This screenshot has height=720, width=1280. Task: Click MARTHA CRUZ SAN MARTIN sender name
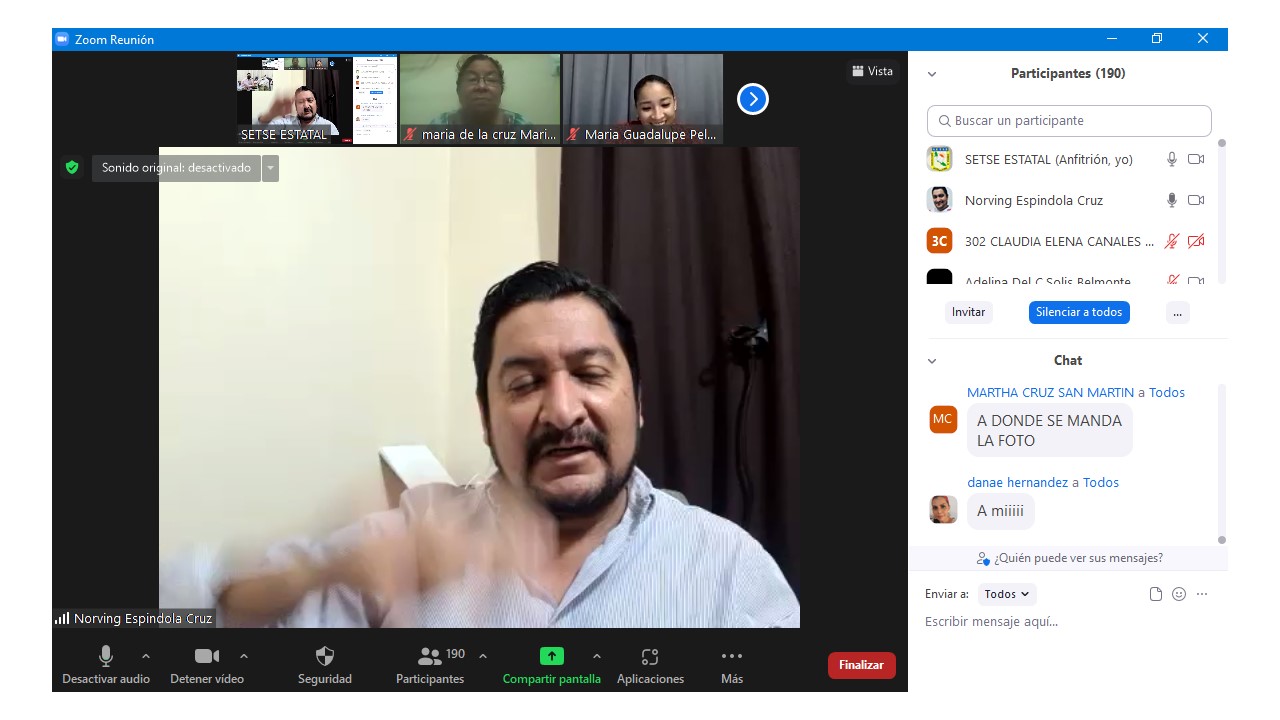click(x=1050, y=393)
